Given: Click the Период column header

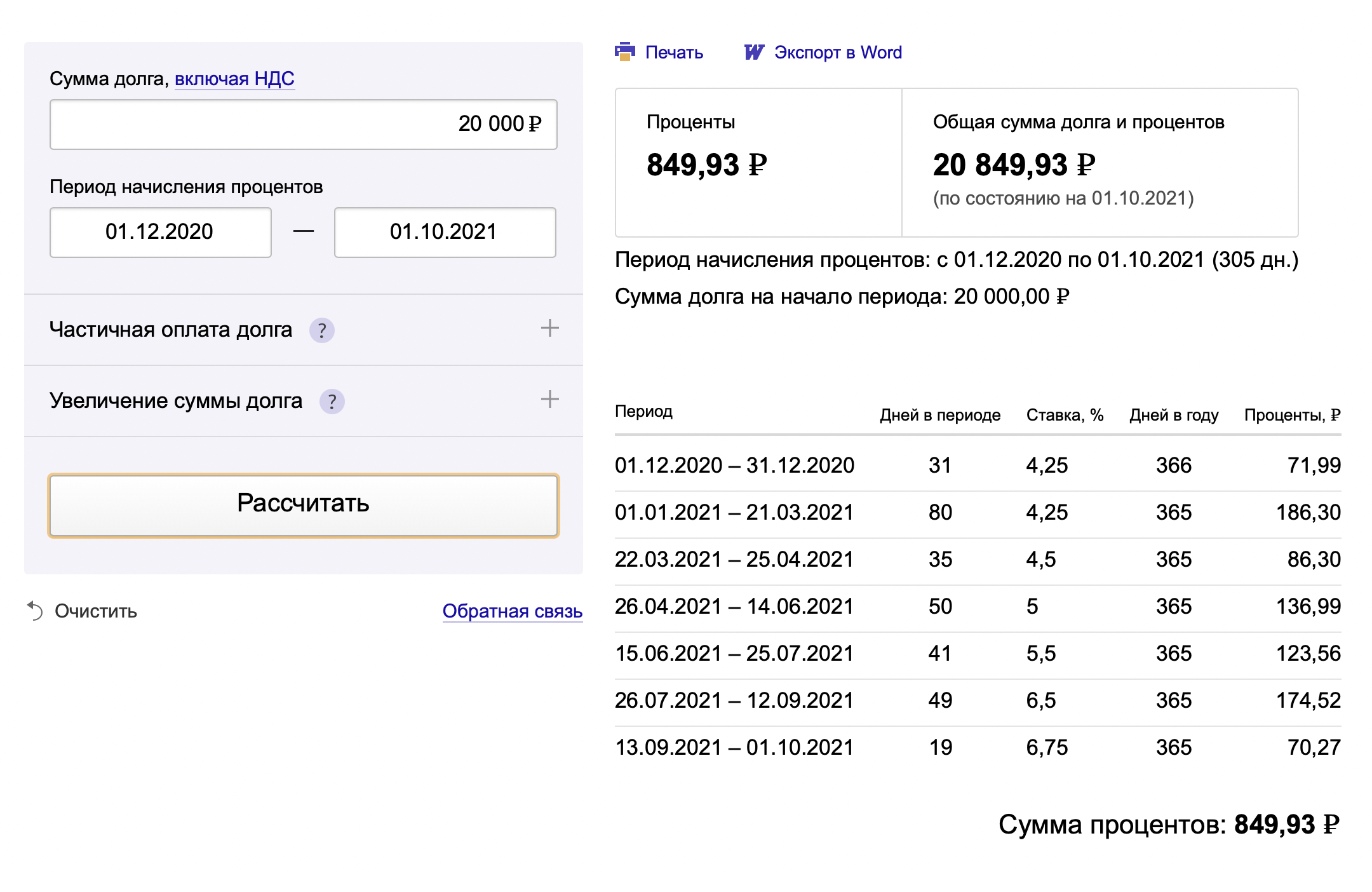Looking at the screenshot, I should pyautogui.click(x=643, y=412).
